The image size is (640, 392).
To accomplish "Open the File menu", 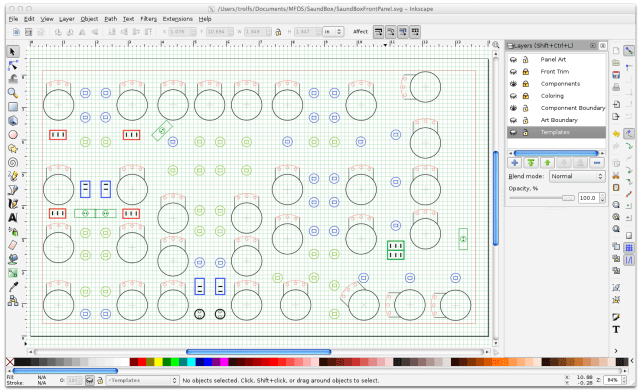I will pos(13,19).
